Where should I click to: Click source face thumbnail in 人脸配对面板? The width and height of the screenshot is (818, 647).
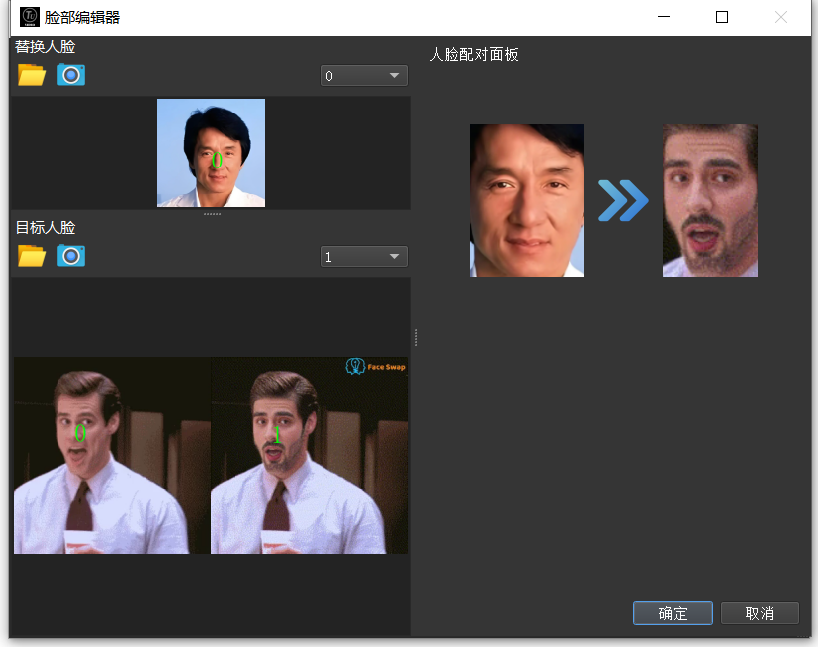pyautogui.click(x=527, y=200)
